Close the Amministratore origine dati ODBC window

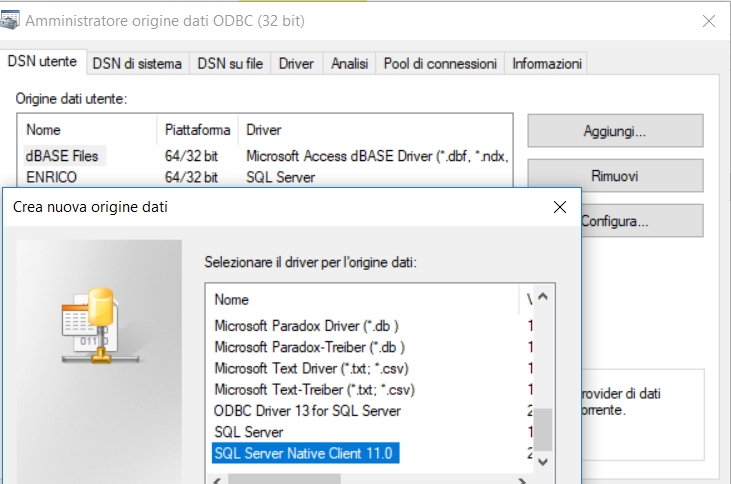pyautogui.click(x=709, y=21)
